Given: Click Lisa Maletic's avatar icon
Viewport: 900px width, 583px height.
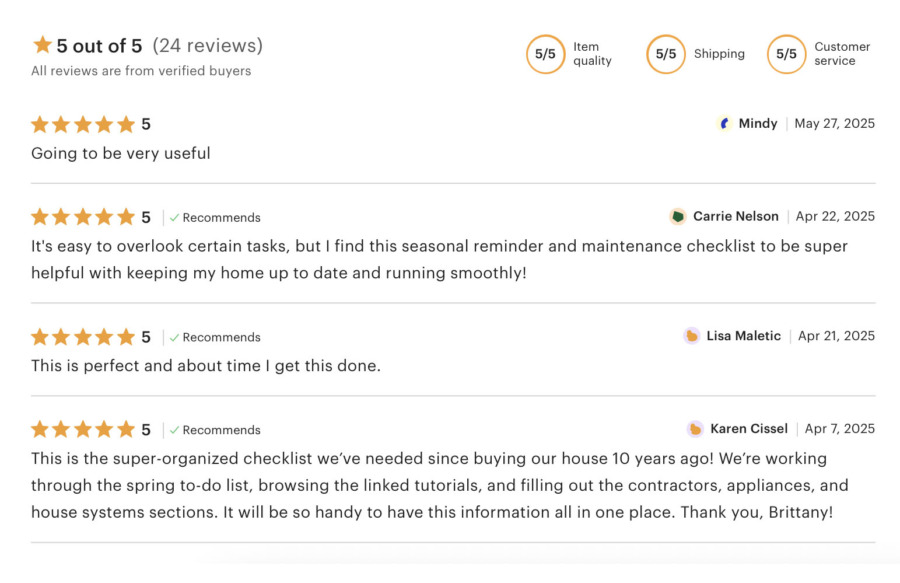Looking at the screenshot, I should point(691,336).
